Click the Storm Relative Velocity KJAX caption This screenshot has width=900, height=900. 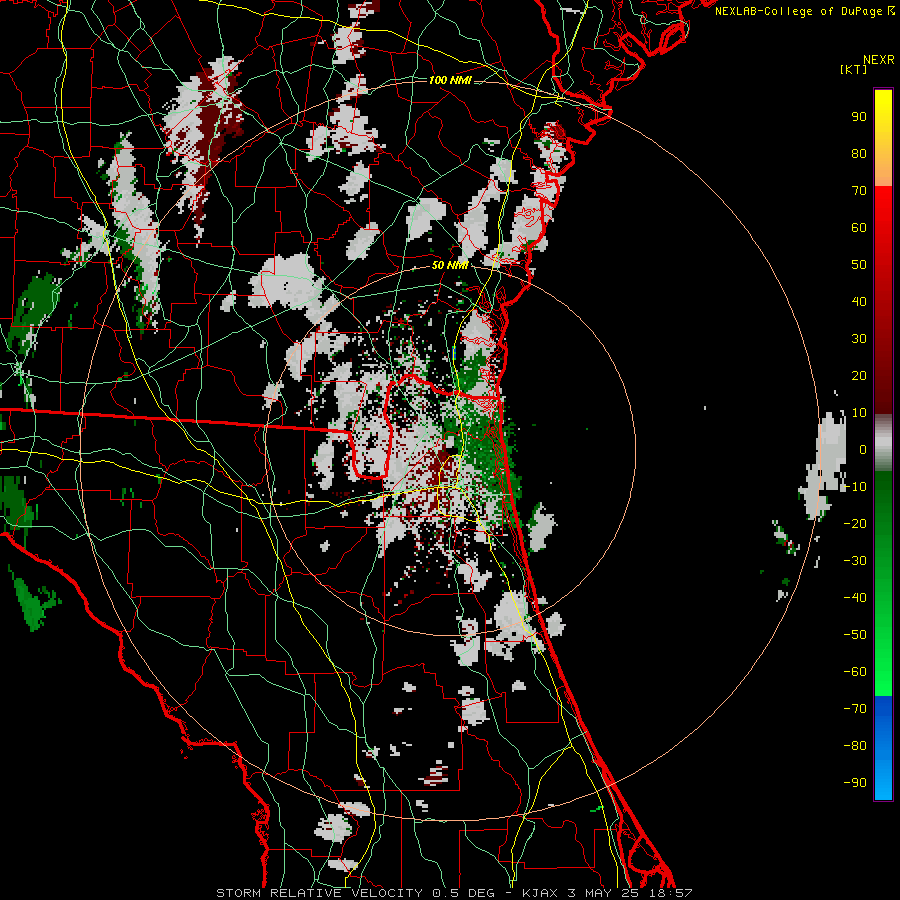pyautogui.click(x=454, y=893)
